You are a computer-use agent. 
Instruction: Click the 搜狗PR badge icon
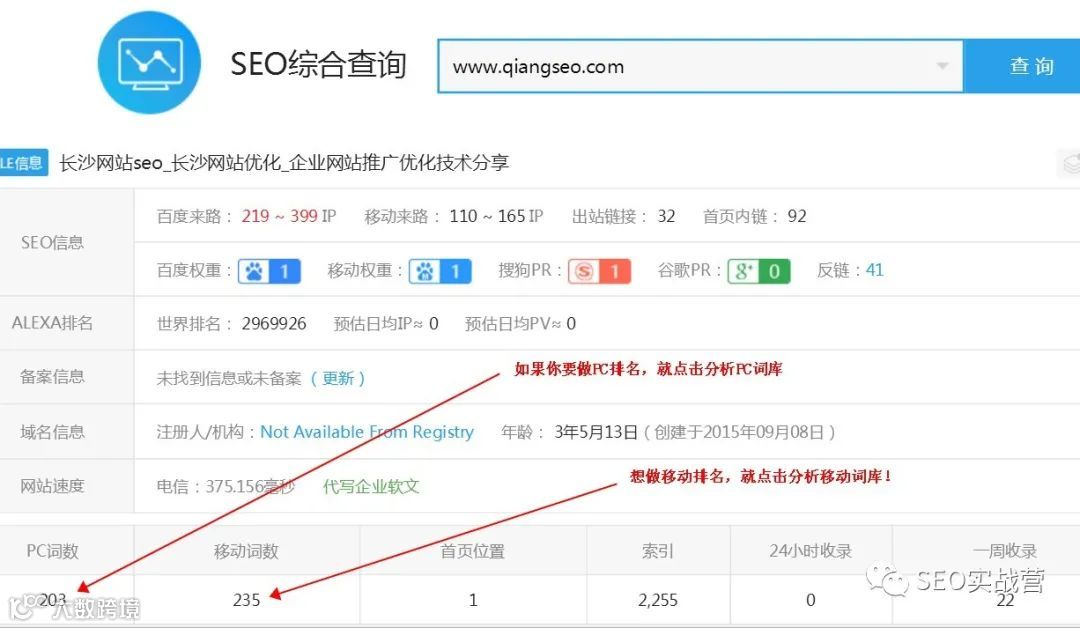pyautogui.click(x=599, y=271)
